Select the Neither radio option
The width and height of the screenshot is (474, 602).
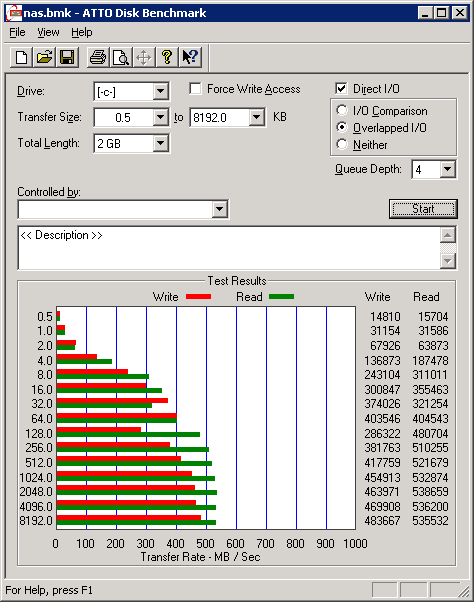(342, 144)
